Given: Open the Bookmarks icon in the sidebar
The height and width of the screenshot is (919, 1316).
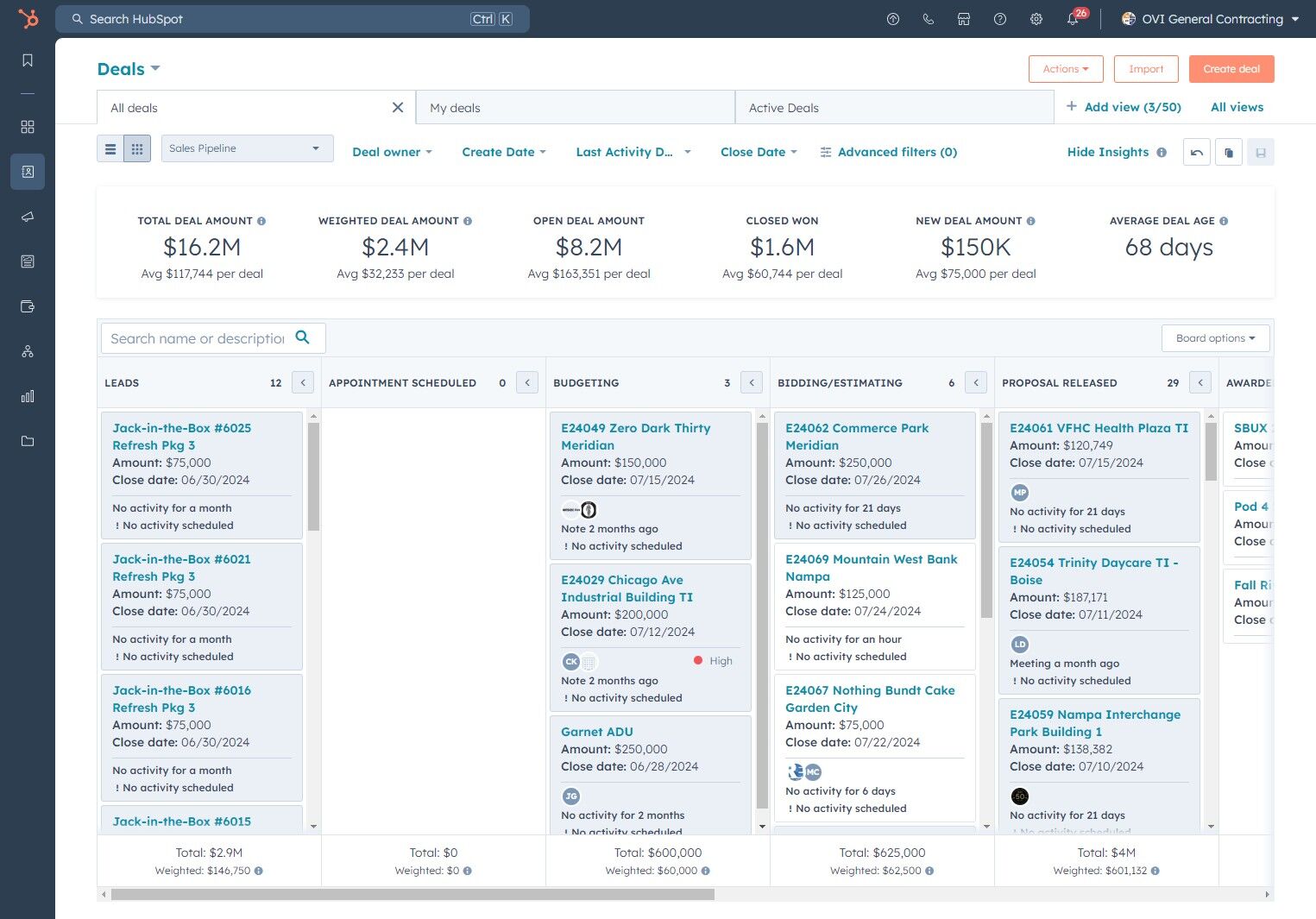Looking at the screenshot, I should pos(28,60).
